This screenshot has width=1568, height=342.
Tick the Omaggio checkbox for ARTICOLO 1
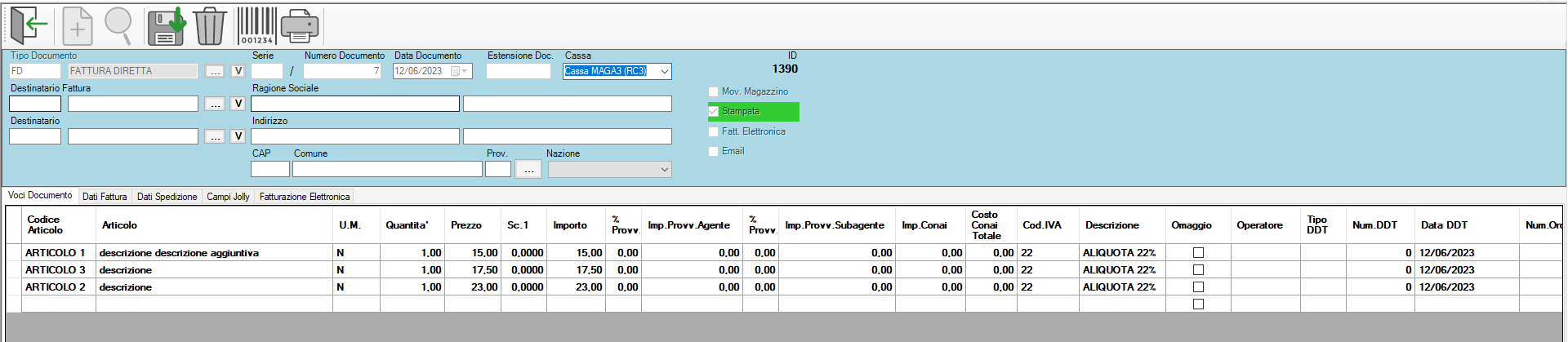click(x=1198, y=253)
